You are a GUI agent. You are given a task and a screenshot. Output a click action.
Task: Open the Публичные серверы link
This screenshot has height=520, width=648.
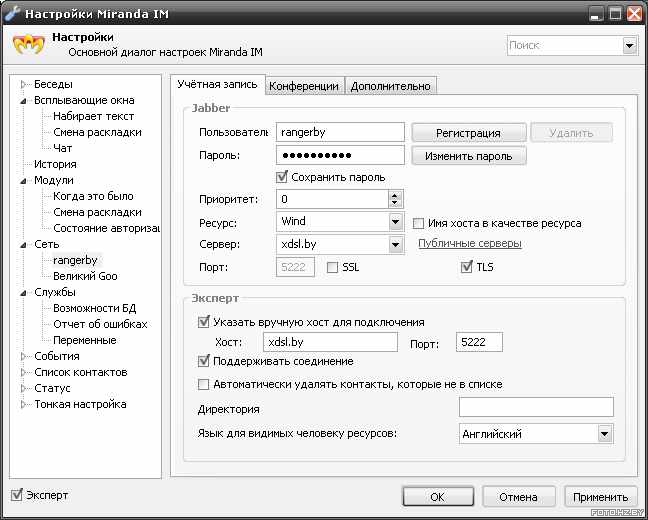470,243
